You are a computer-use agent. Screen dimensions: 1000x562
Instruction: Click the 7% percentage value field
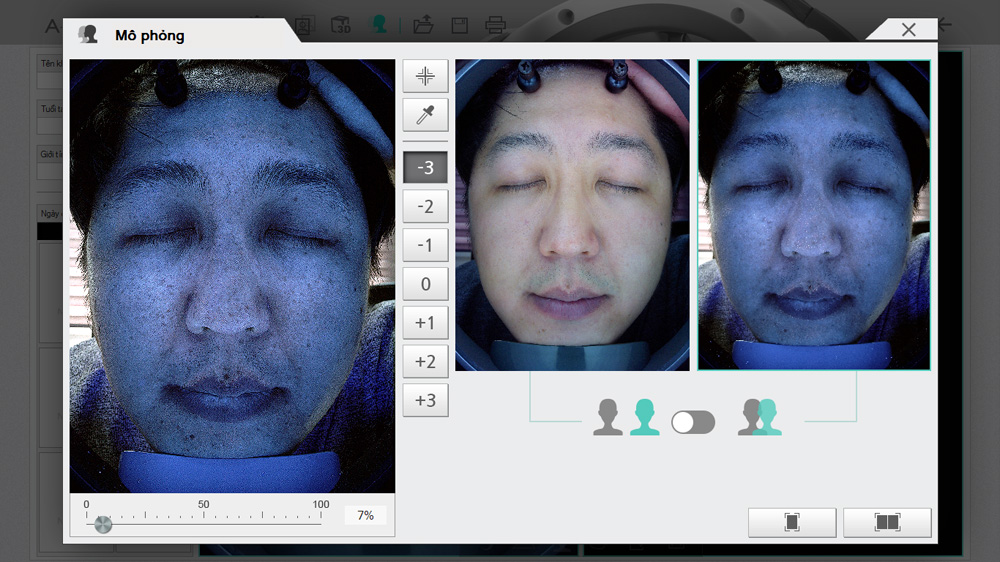(365, 515)
